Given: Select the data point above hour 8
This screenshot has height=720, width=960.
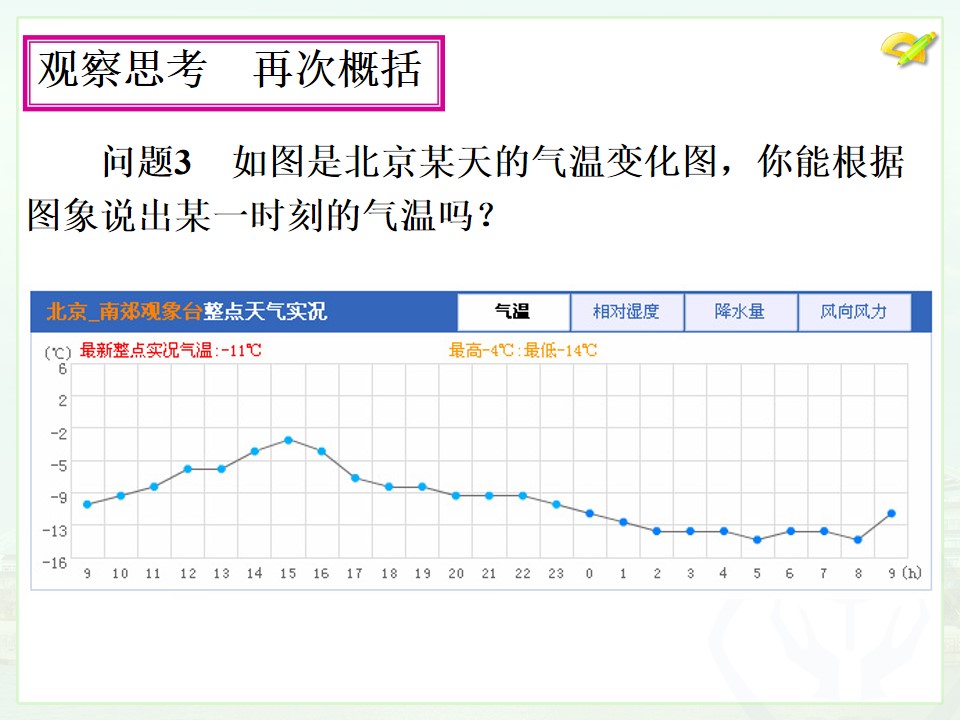Looking at the screenshot, I should tap(858, 540).
